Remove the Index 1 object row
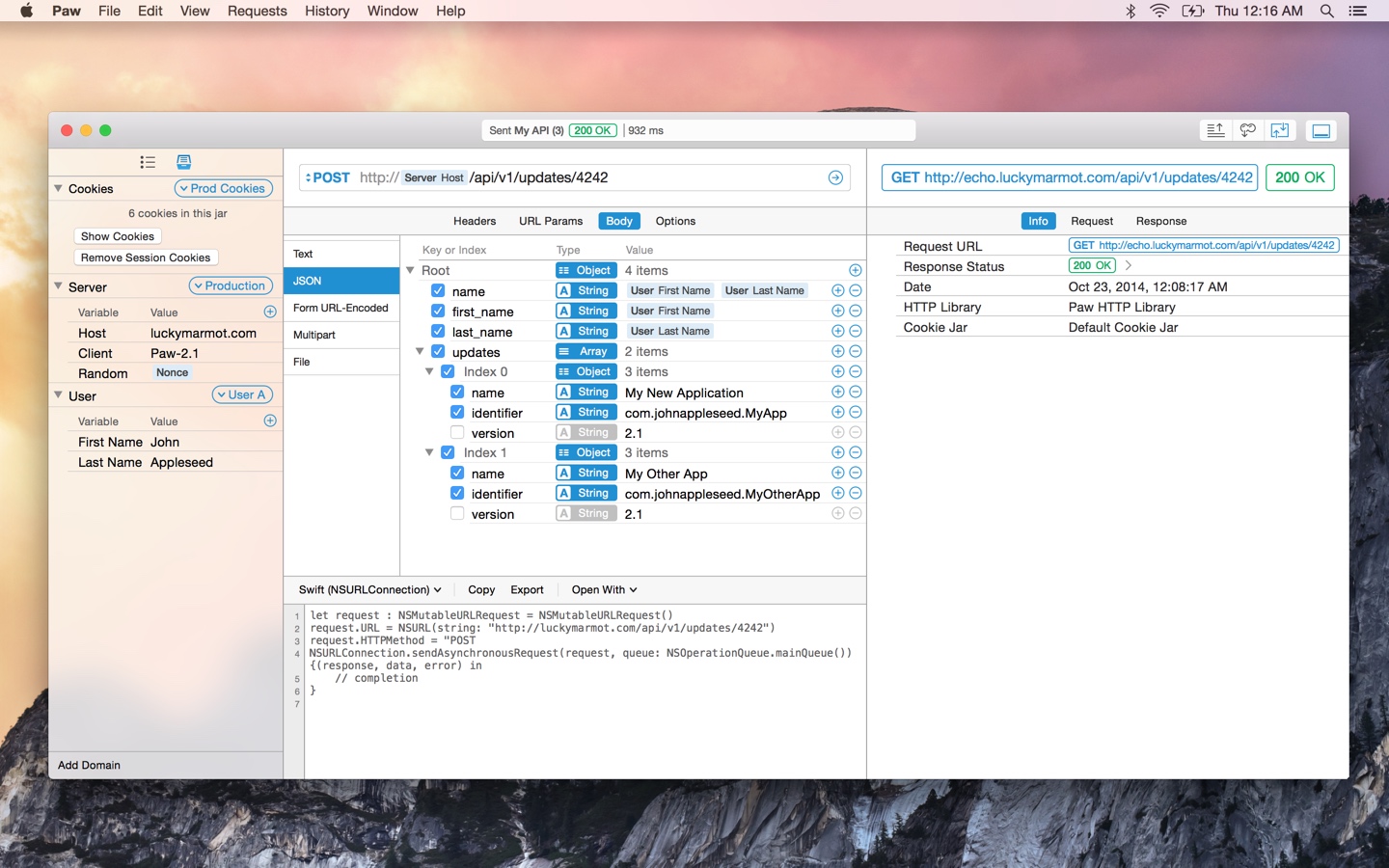1389x868 pixels. pyautogui.click(x=855, y=452)
